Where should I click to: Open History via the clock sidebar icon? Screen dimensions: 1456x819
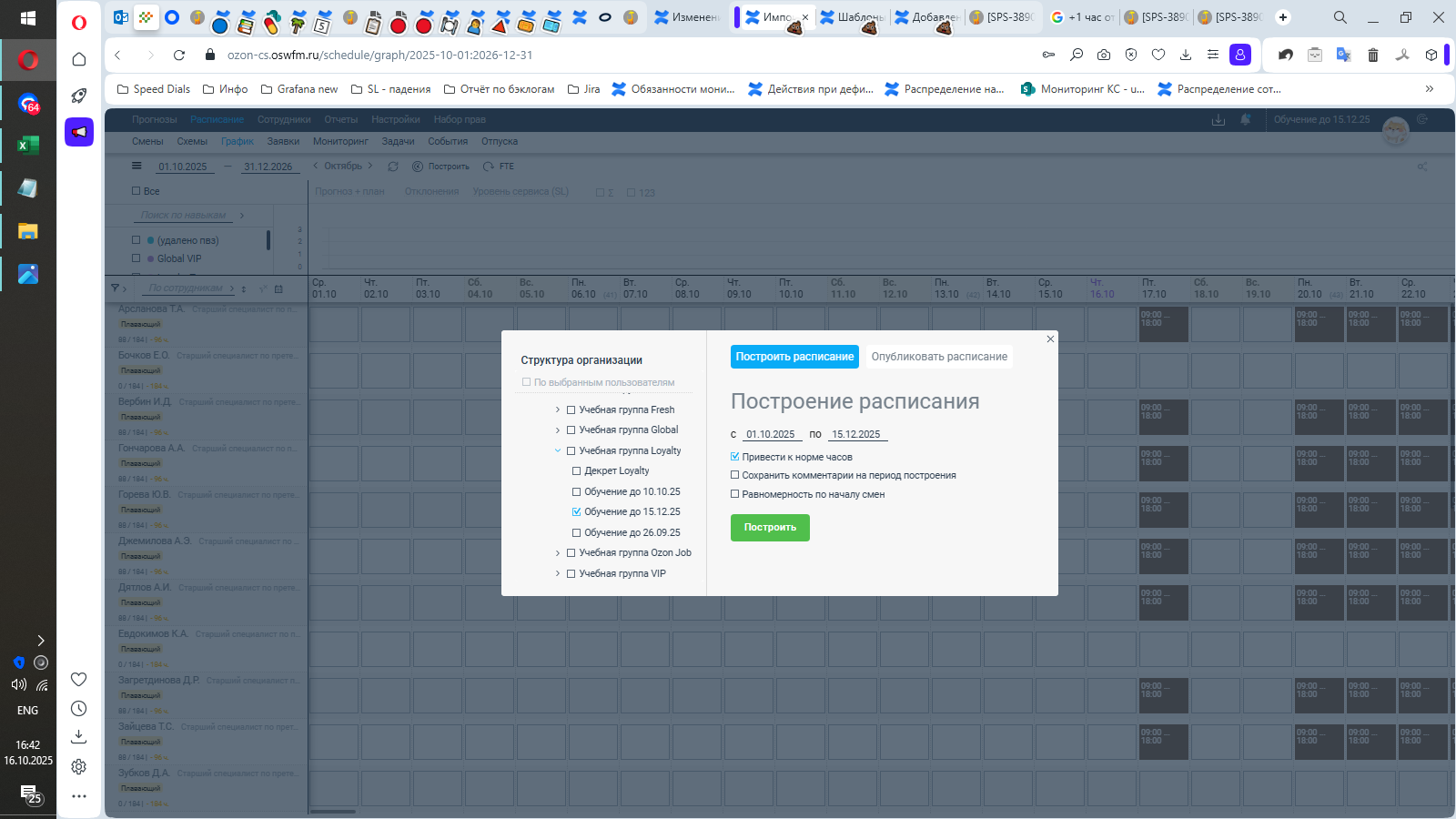[79, 708]
